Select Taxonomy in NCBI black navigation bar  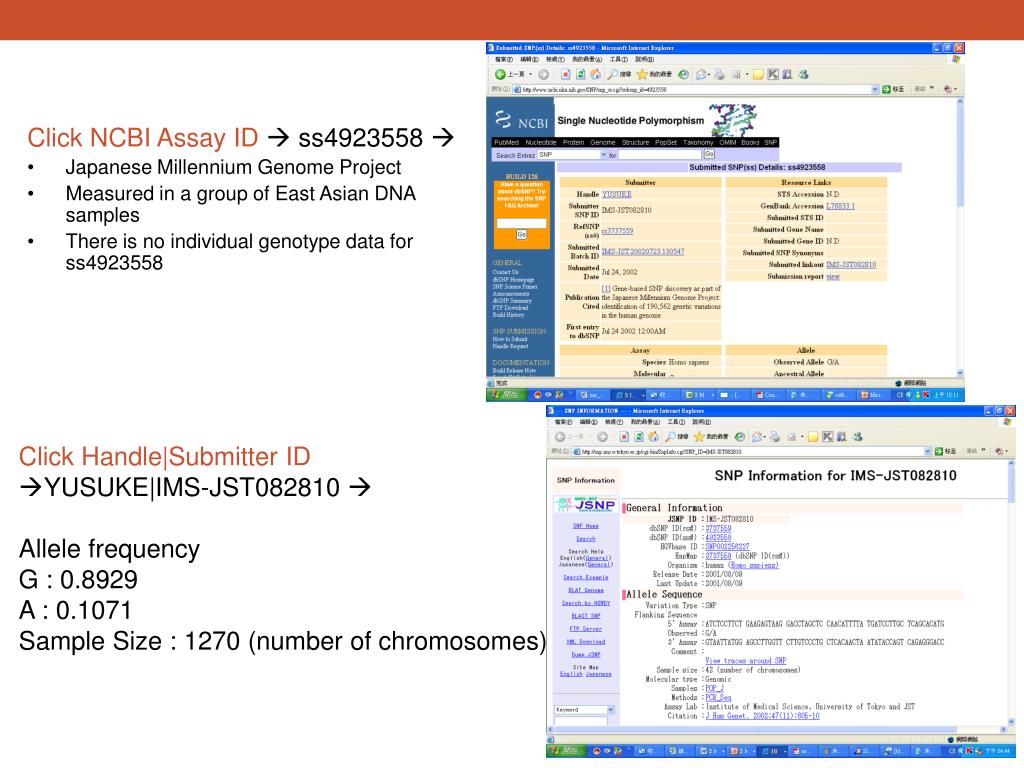click(698, 142)
